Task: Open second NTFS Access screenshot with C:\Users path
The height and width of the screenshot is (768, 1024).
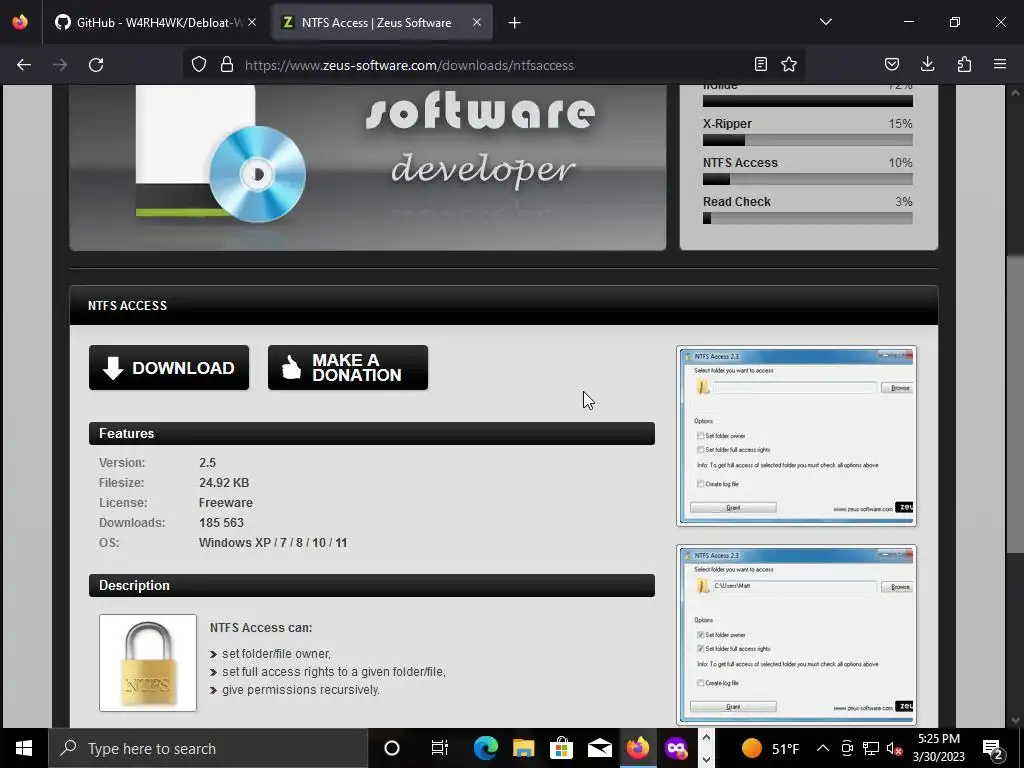Action: click(x=797, y=634)
